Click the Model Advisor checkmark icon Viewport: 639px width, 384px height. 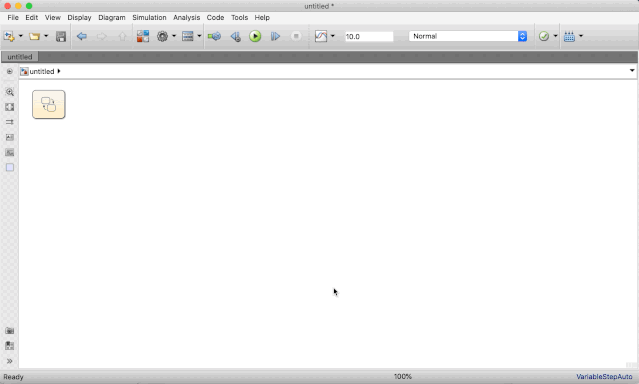pyautogui.click(x=544, y=36)
